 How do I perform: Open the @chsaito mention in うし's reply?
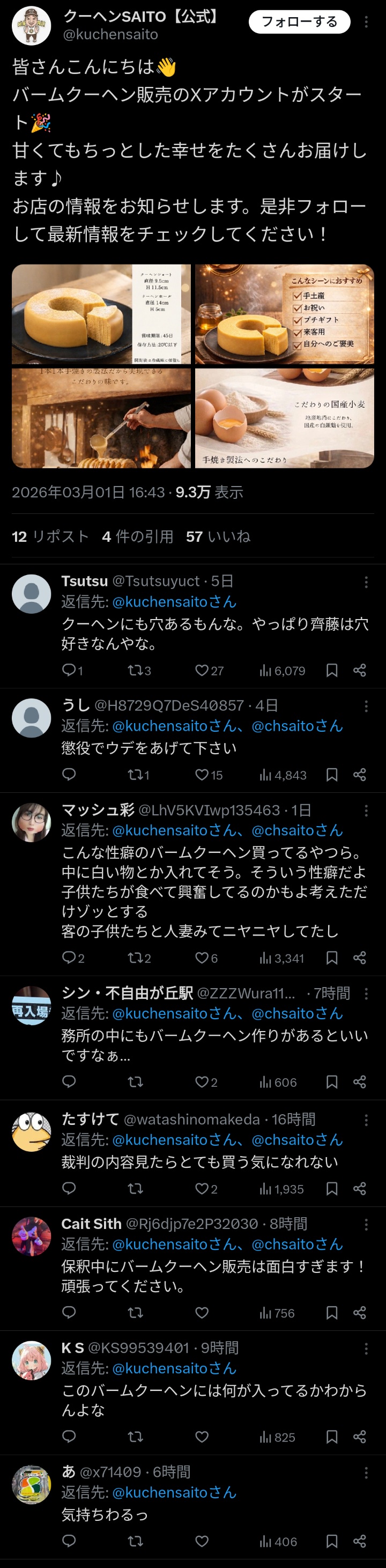pos(297,726)
